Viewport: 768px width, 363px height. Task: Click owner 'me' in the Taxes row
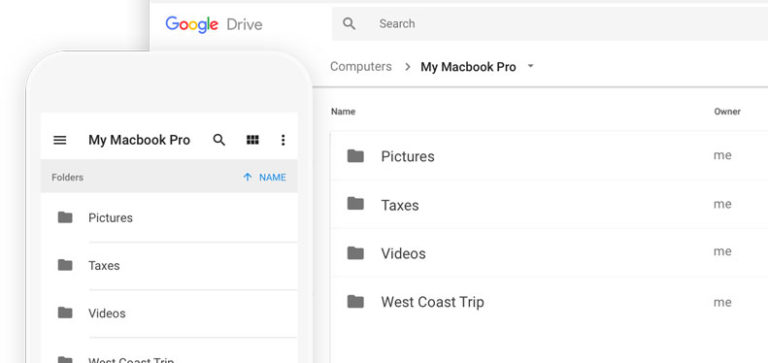point(722,204)
